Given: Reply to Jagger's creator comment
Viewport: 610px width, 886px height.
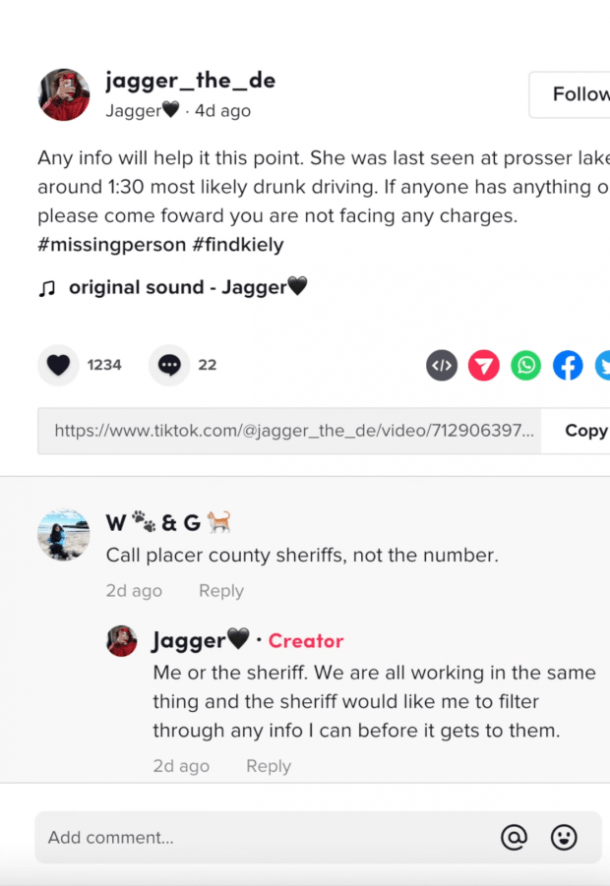Looking at the screenshot, I should pyautogui.click(x=268, y=766).
